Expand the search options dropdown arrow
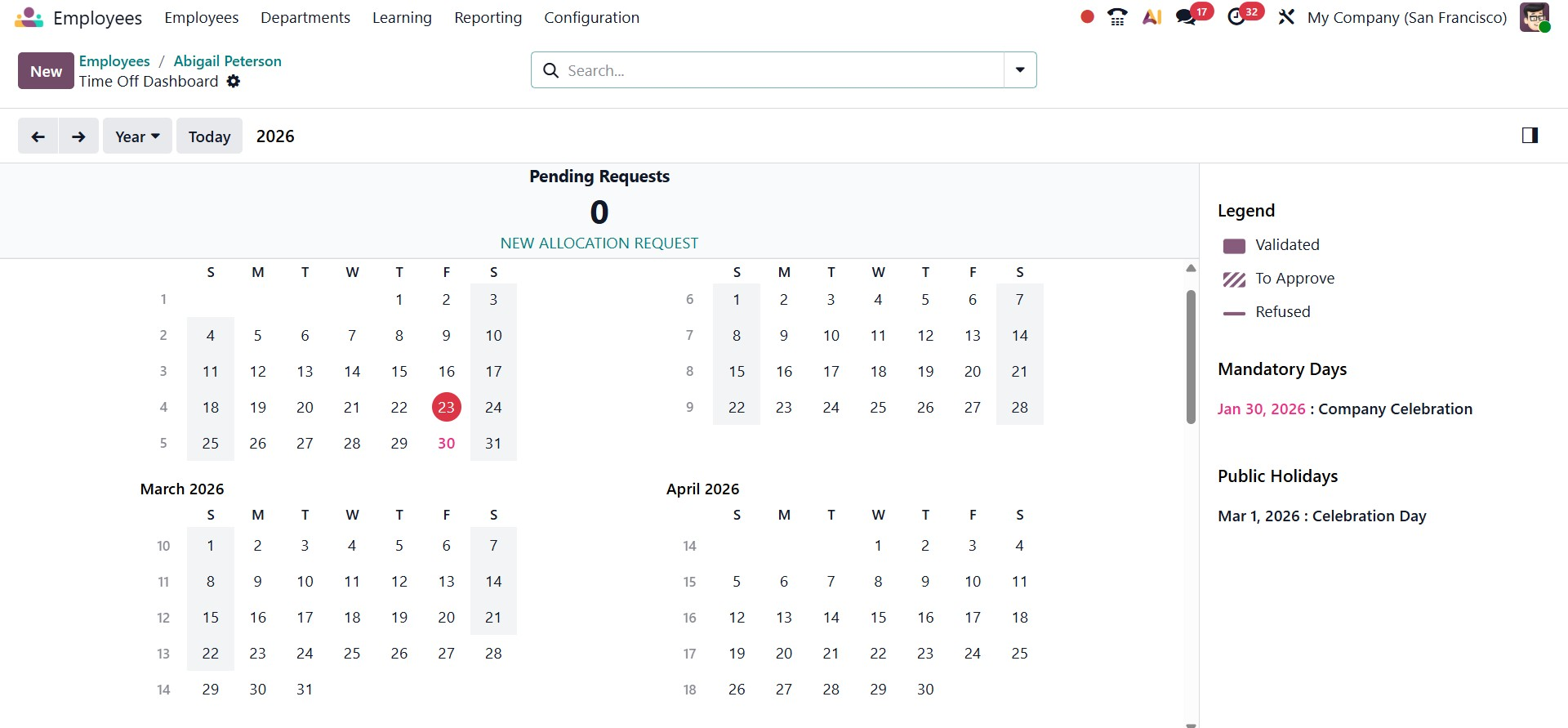Image resolution: width=1568 pixels, height=728 pixels. pos(1020,70)
